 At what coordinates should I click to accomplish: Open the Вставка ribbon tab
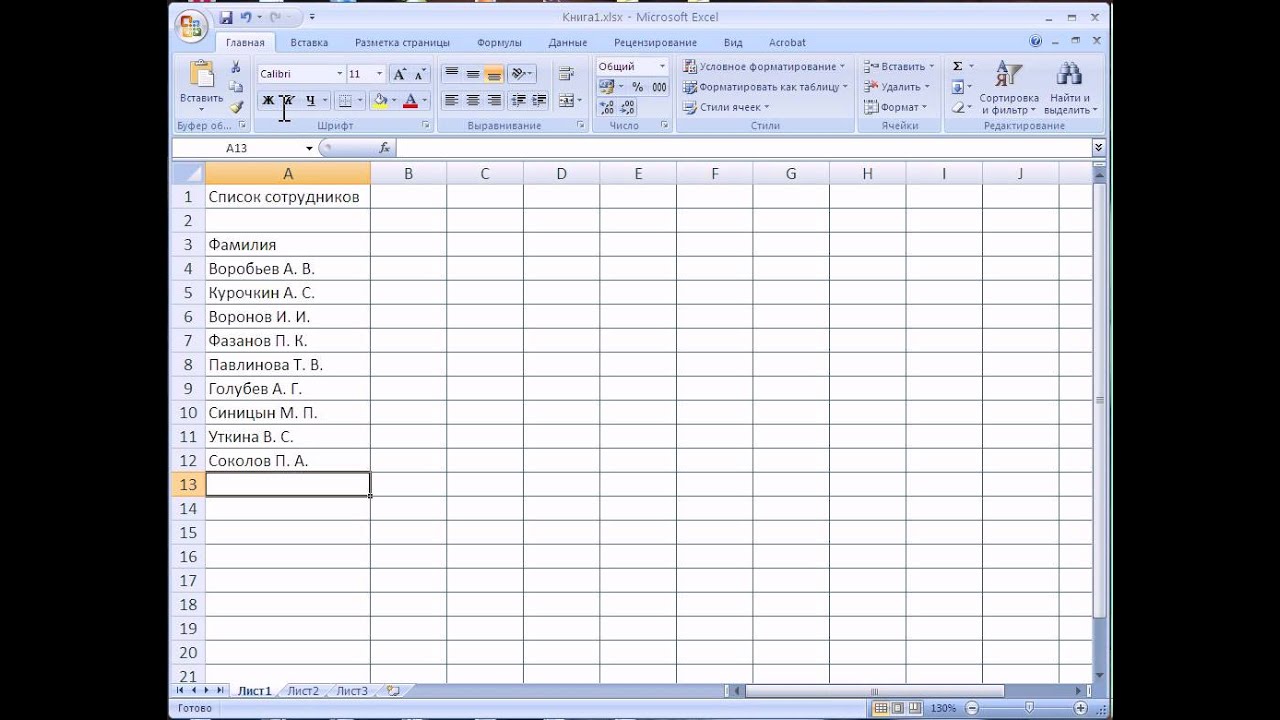[309, 43]
